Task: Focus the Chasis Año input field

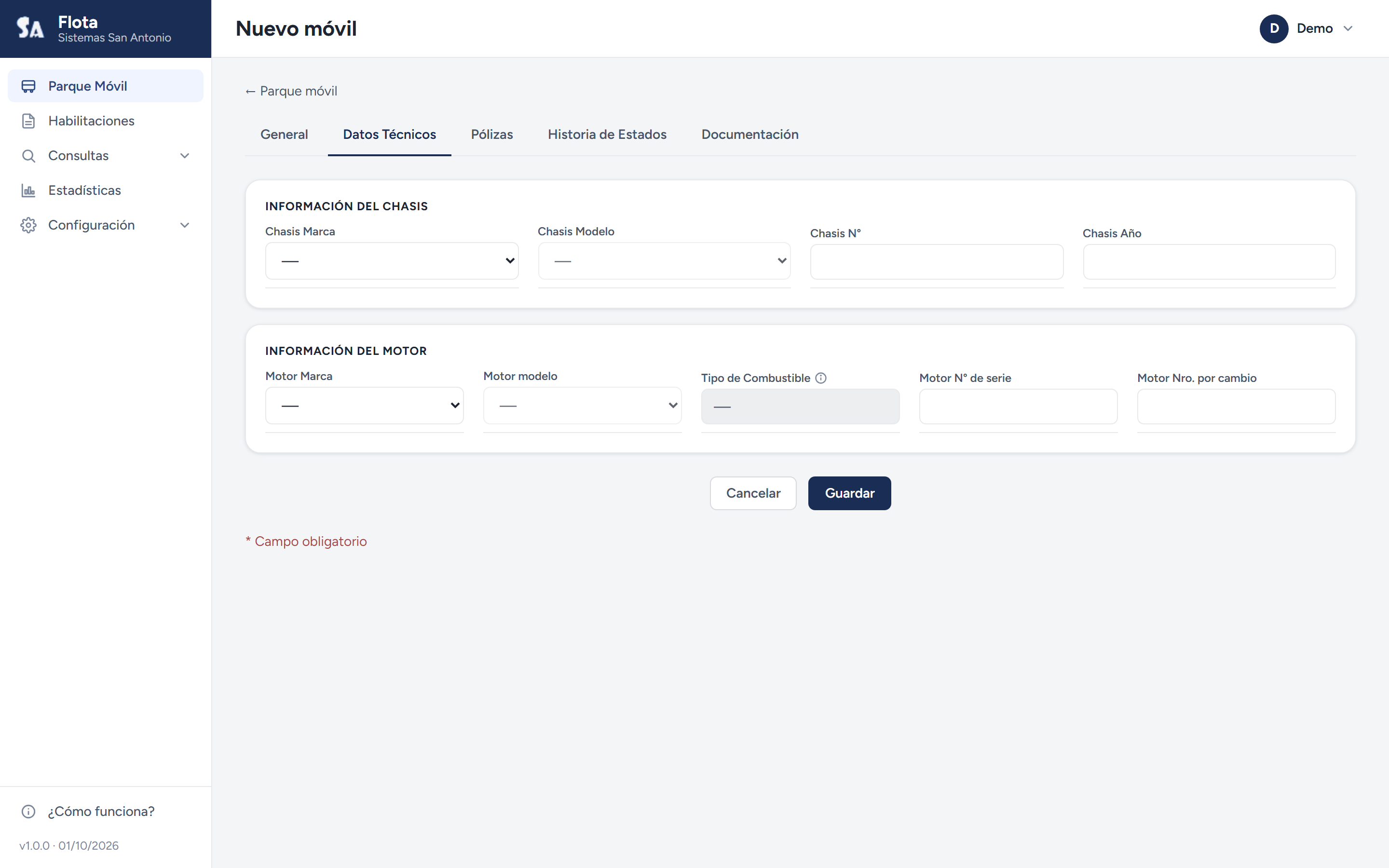Action: pos(1210,262)
